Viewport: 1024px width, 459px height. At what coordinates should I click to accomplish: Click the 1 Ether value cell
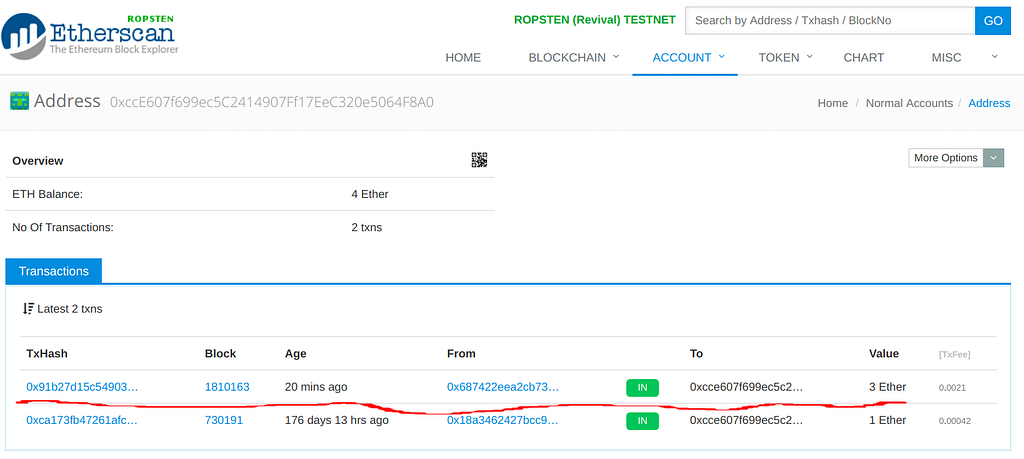coord(888,420)
